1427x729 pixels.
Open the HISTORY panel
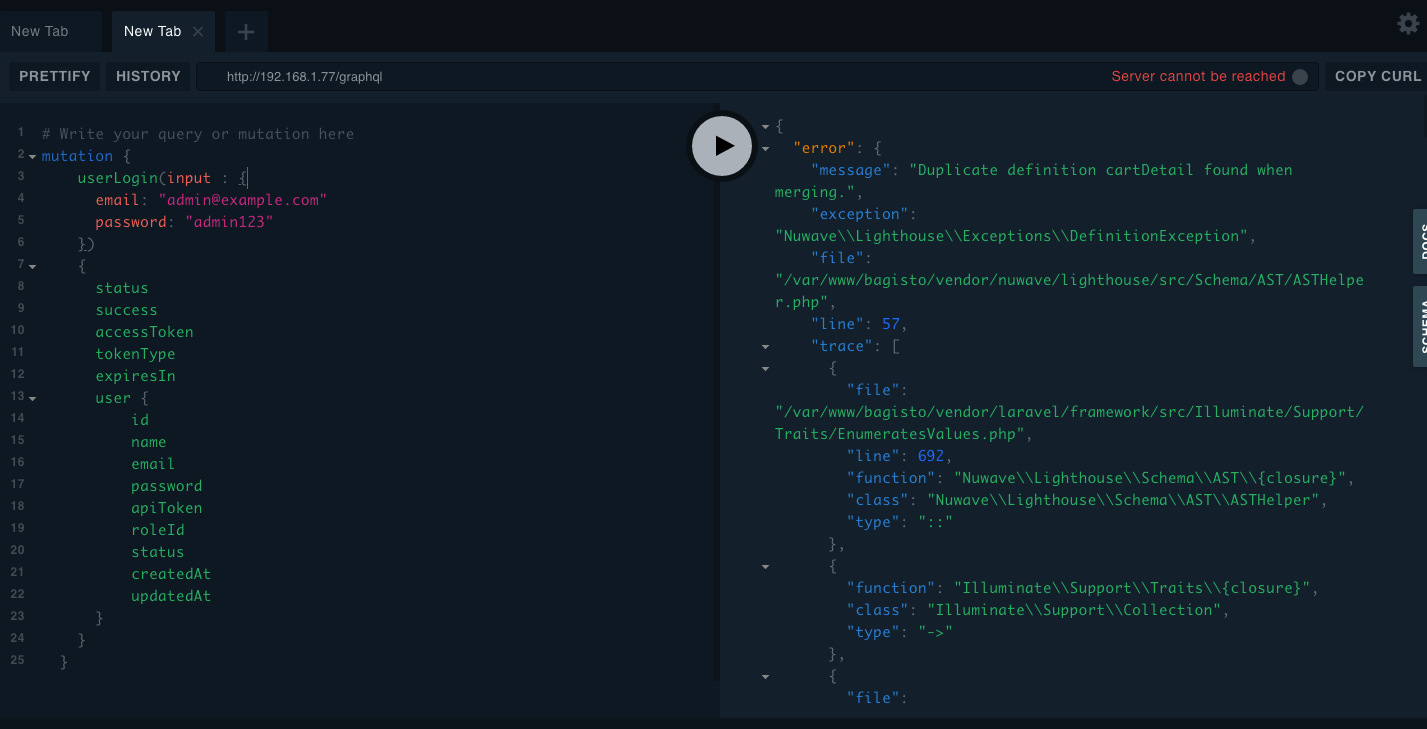148,76
